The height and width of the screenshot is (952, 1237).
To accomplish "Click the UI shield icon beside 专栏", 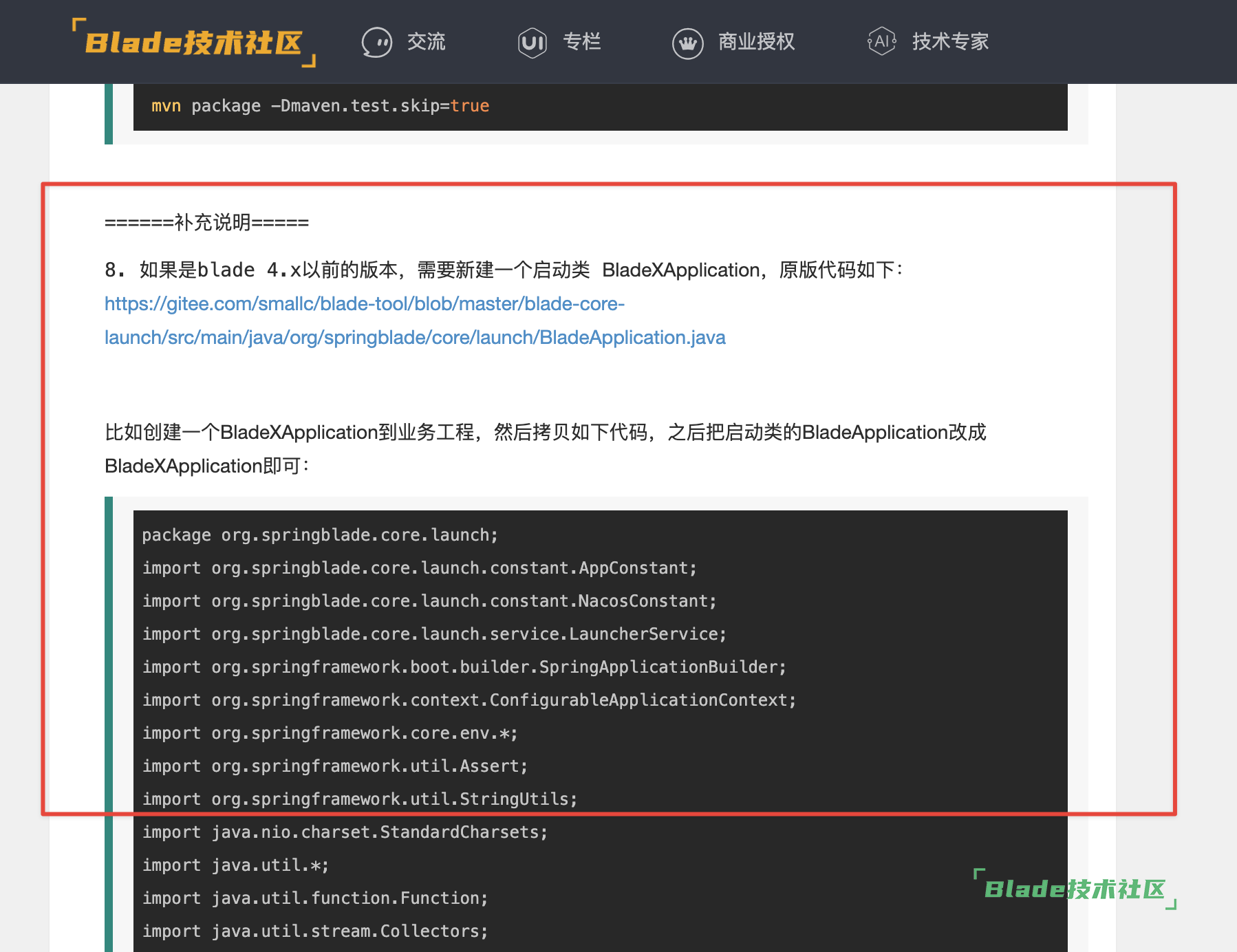I will tap(533, 43).
